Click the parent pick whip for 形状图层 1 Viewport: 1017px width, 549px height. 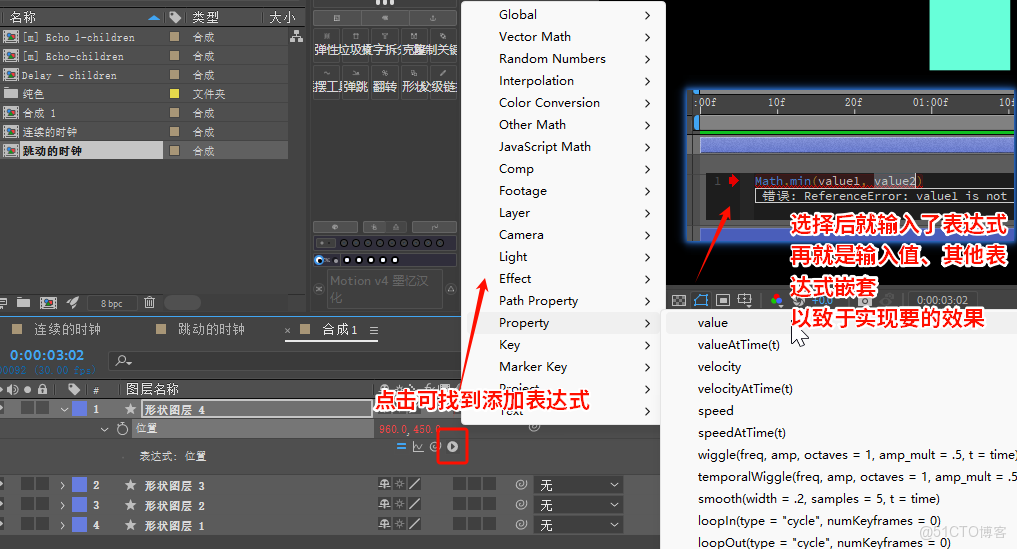tap(521, 524)
